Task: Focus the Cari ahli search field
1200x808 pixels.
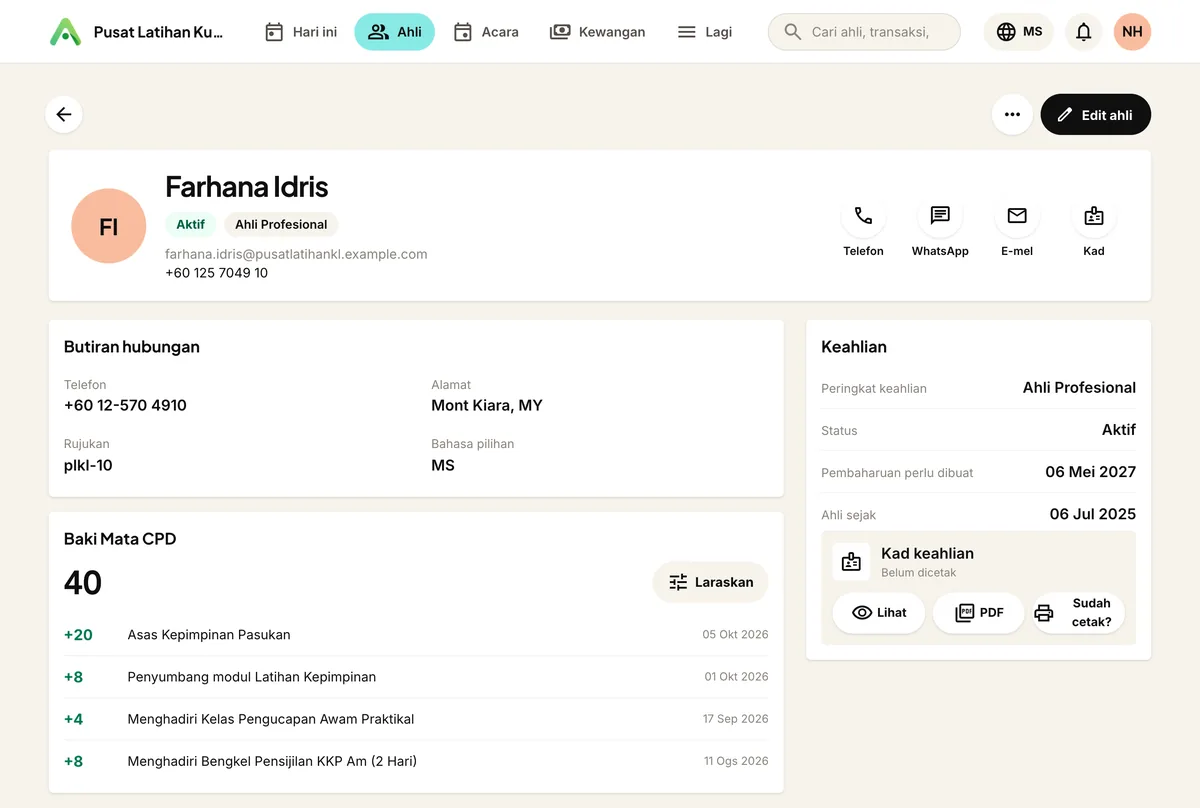Action: (x=864, y=32)
